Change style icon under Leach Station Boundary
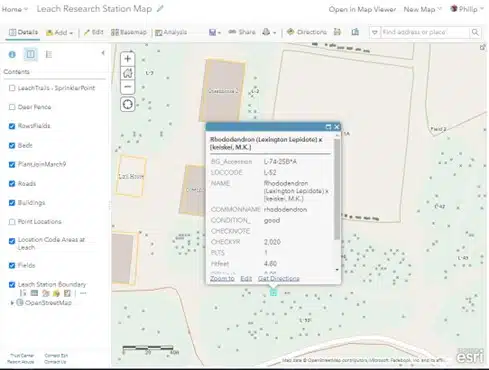 pos(46,293)
